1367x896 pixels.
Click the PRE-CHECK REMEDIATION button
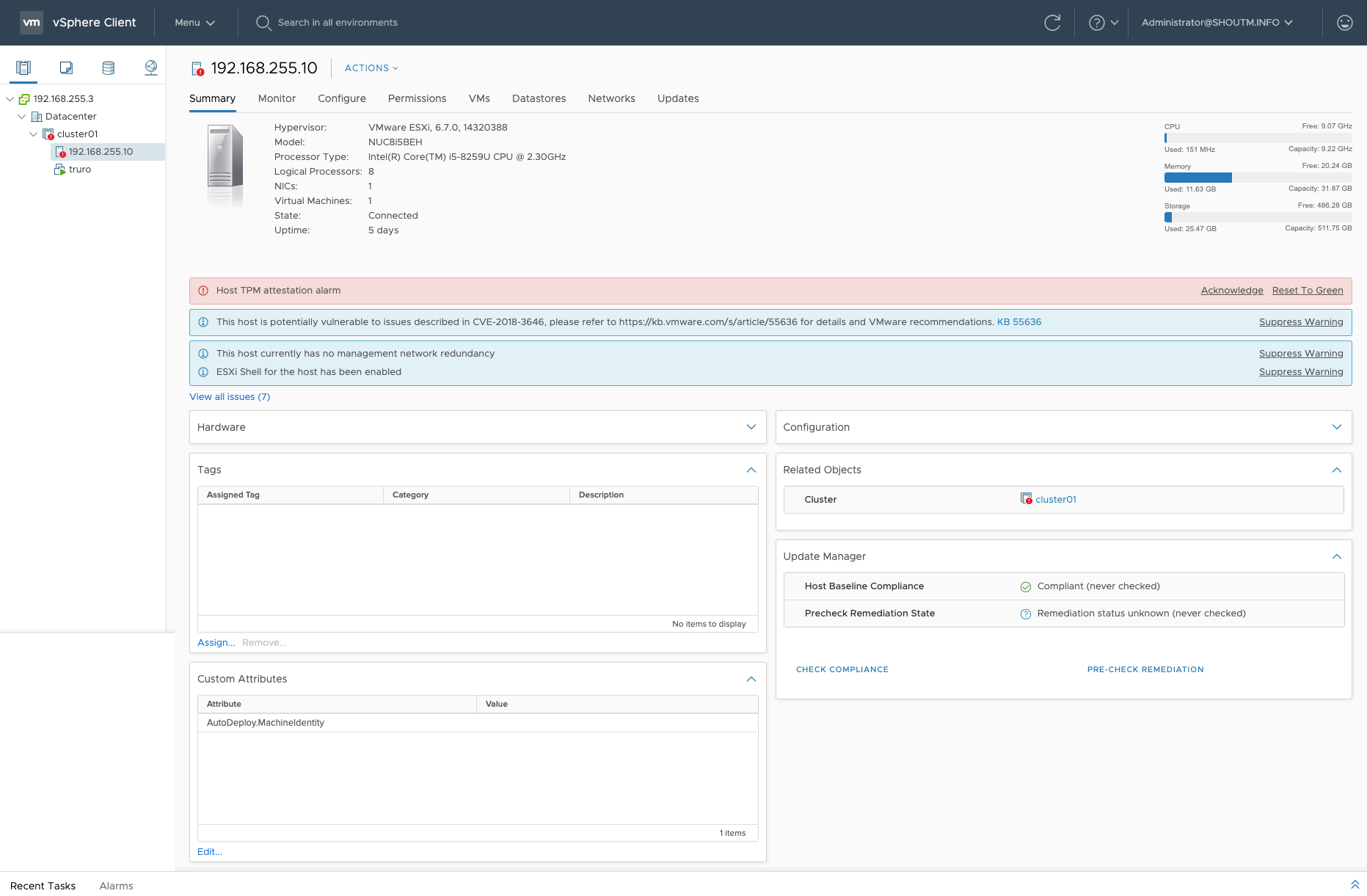1145,669
